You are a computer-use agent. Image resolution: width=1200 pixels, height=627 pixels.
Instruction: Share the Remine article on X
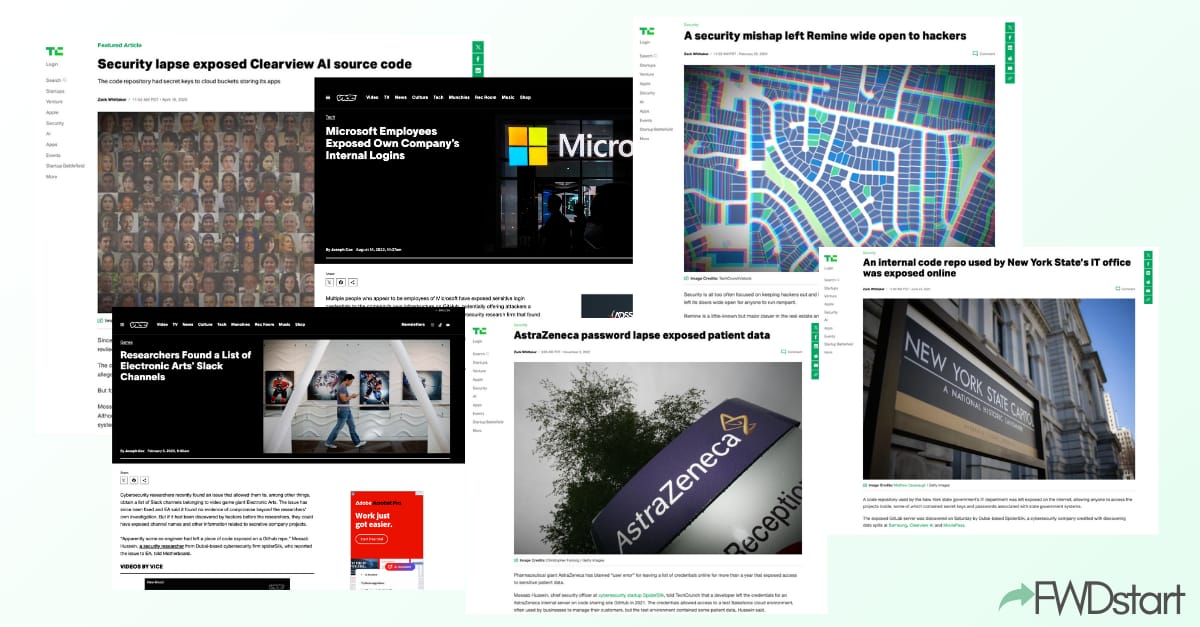click(1010, 26)
